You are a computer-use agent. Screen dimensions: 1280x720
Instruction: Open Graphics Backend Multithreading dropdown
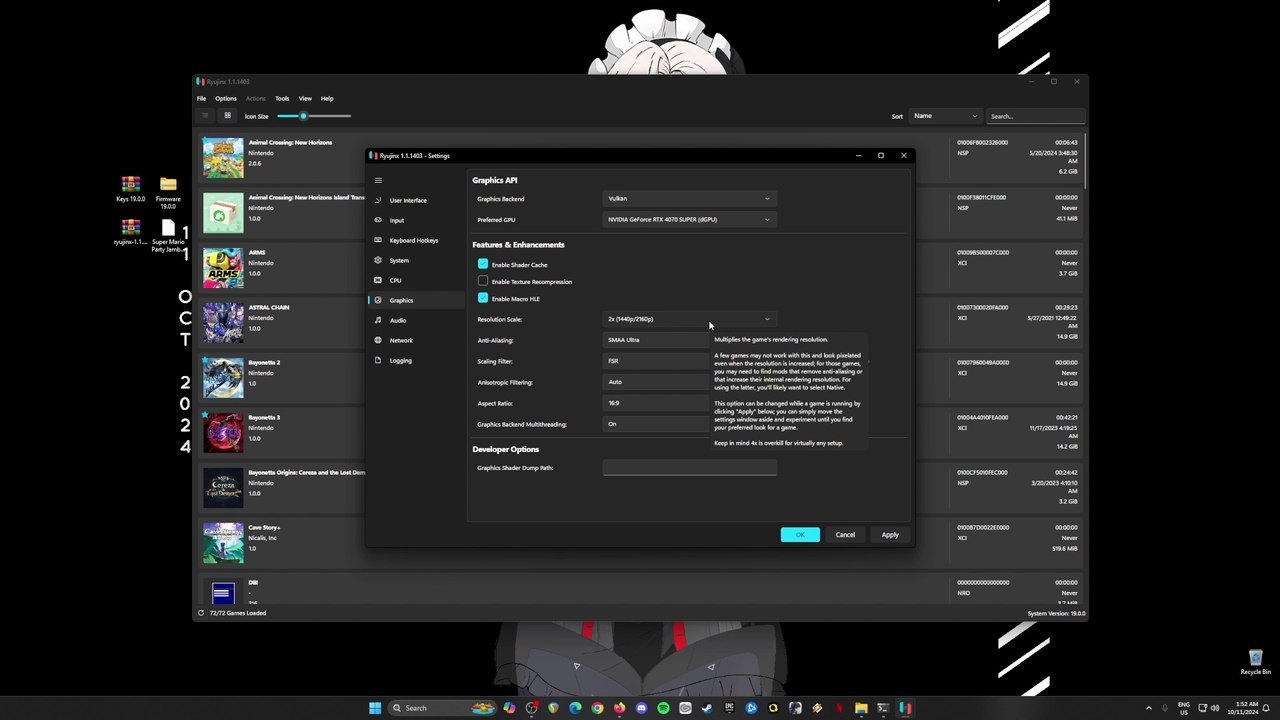pyautogui.click(x=656, y=424)
